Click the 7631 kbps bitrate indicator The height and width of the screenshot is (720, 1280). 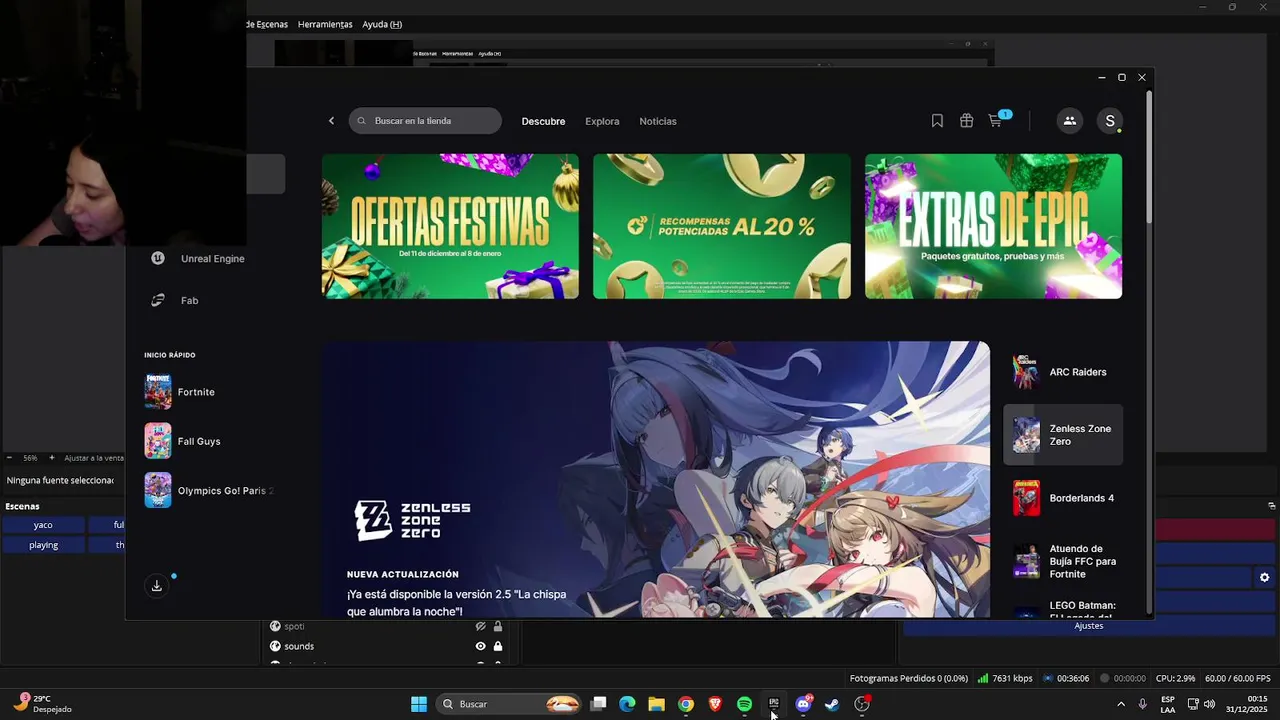pos(1005,678)
